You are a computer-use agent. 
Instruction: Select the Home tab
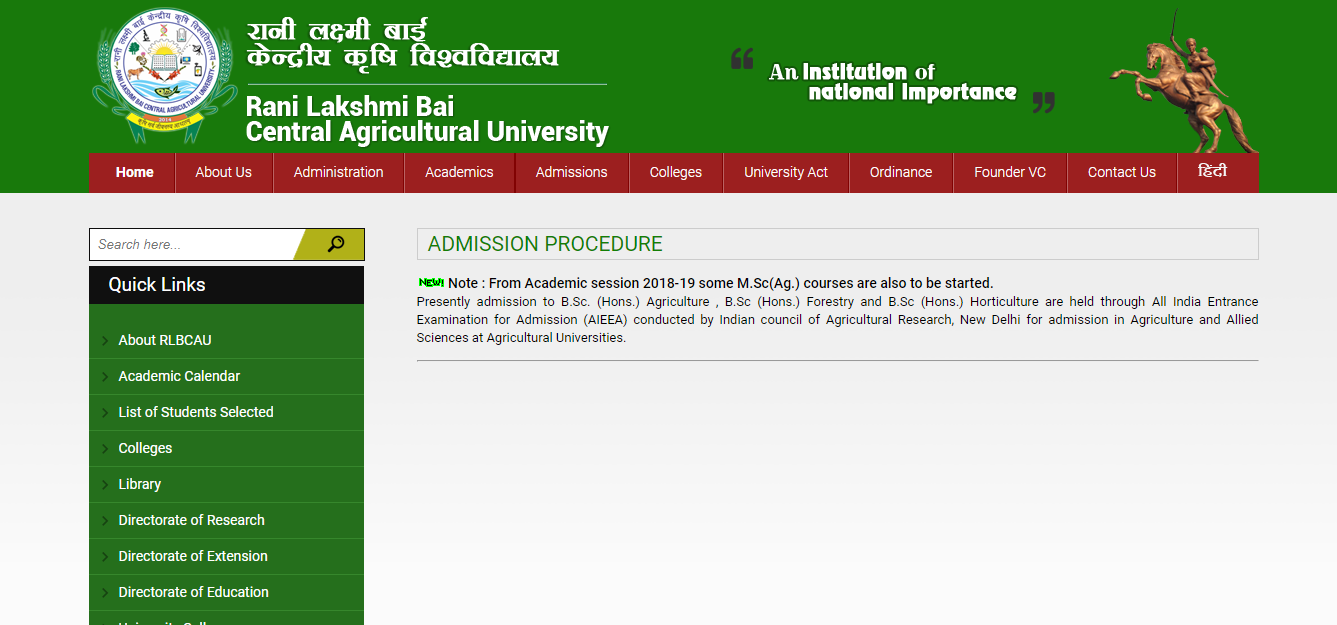tap(133, 172)
